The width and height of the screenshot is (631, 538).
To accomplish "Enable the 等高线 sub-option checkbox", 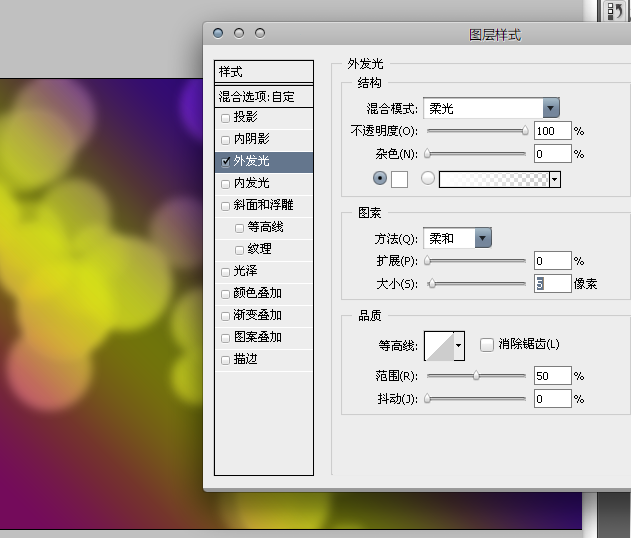I will [239, 228].
